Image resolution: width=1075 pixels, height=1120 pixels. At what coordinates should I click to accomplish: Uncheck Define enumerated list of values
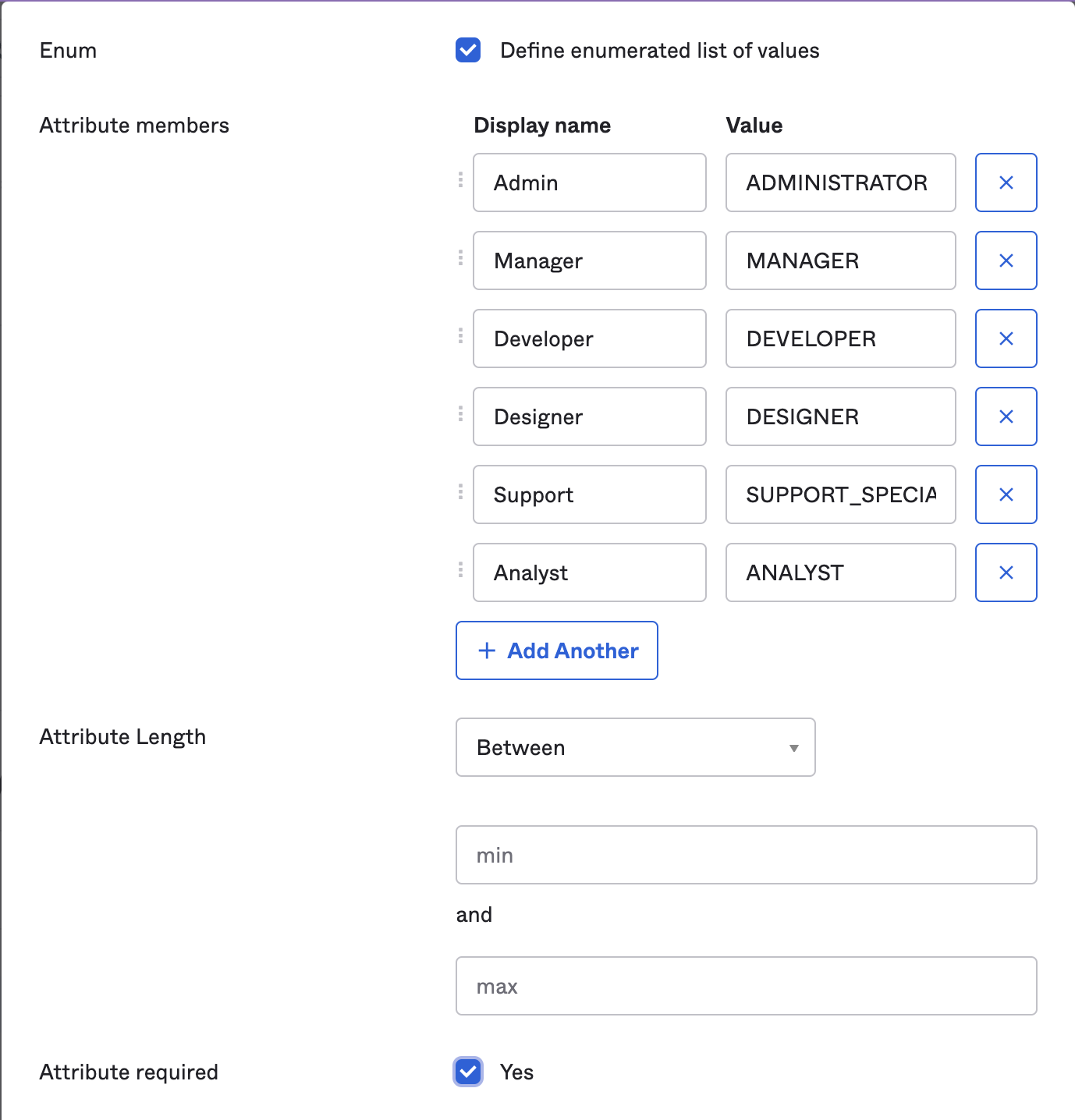pos(468,50)
